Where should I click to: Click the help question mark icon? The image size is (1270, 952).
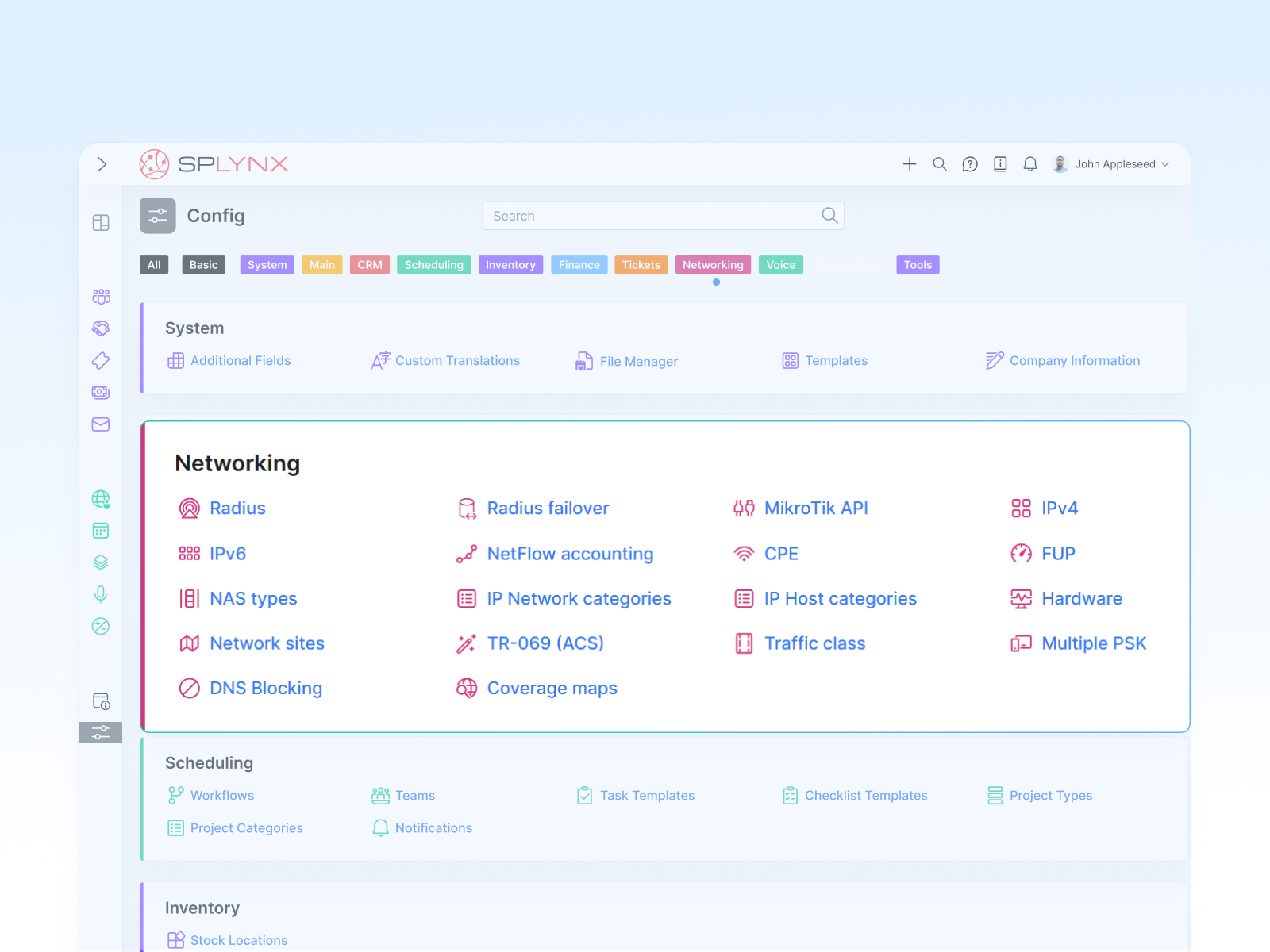pos(970,164)
